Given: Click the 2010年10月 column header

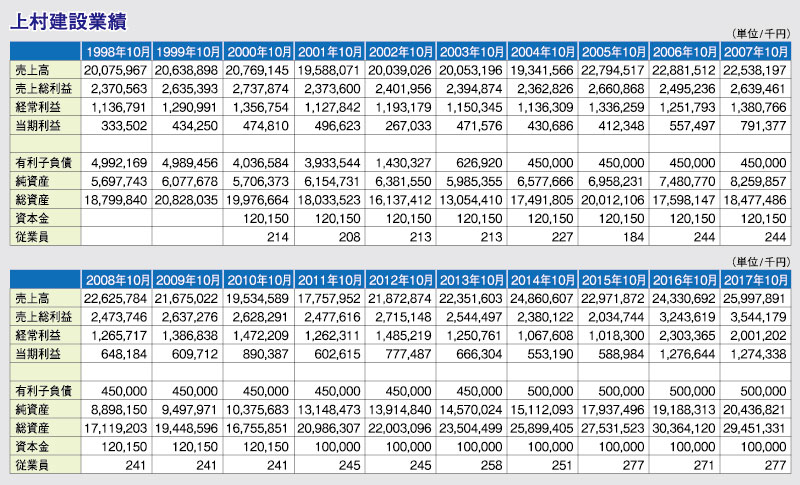Looking at the screenshot, I should coord(258,280).
